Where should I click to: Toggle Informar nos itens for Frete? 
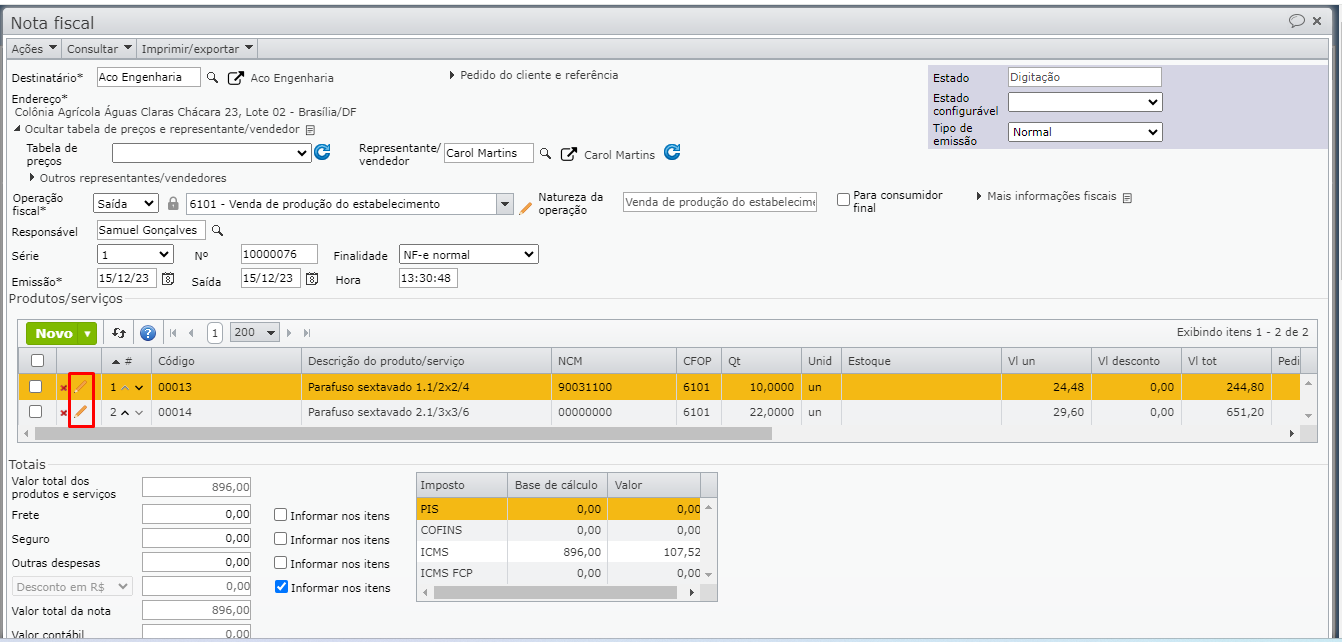(281, 515)
